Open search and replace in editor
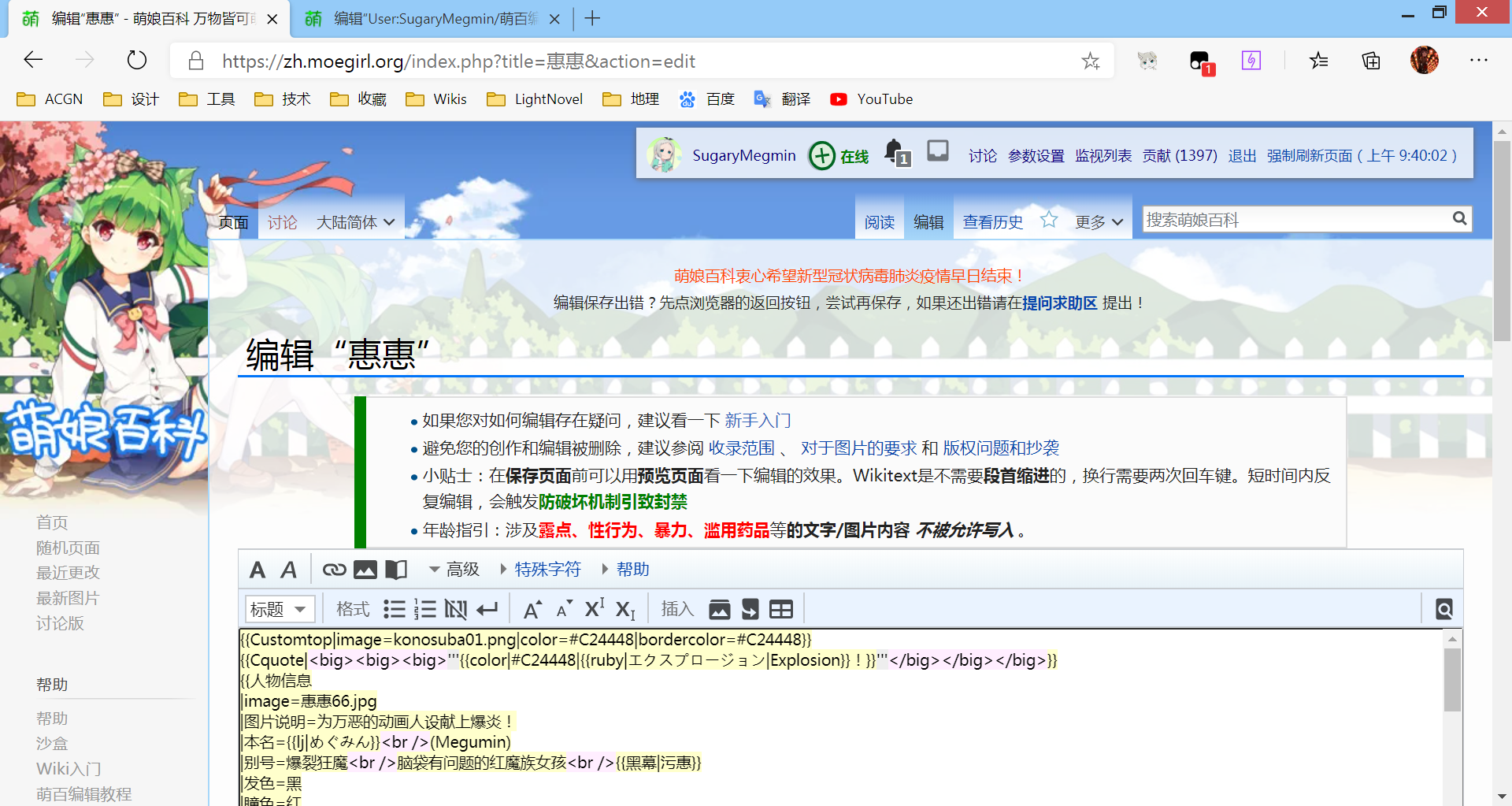This screenshot has width=1512, height=806. coord(1443,609)
